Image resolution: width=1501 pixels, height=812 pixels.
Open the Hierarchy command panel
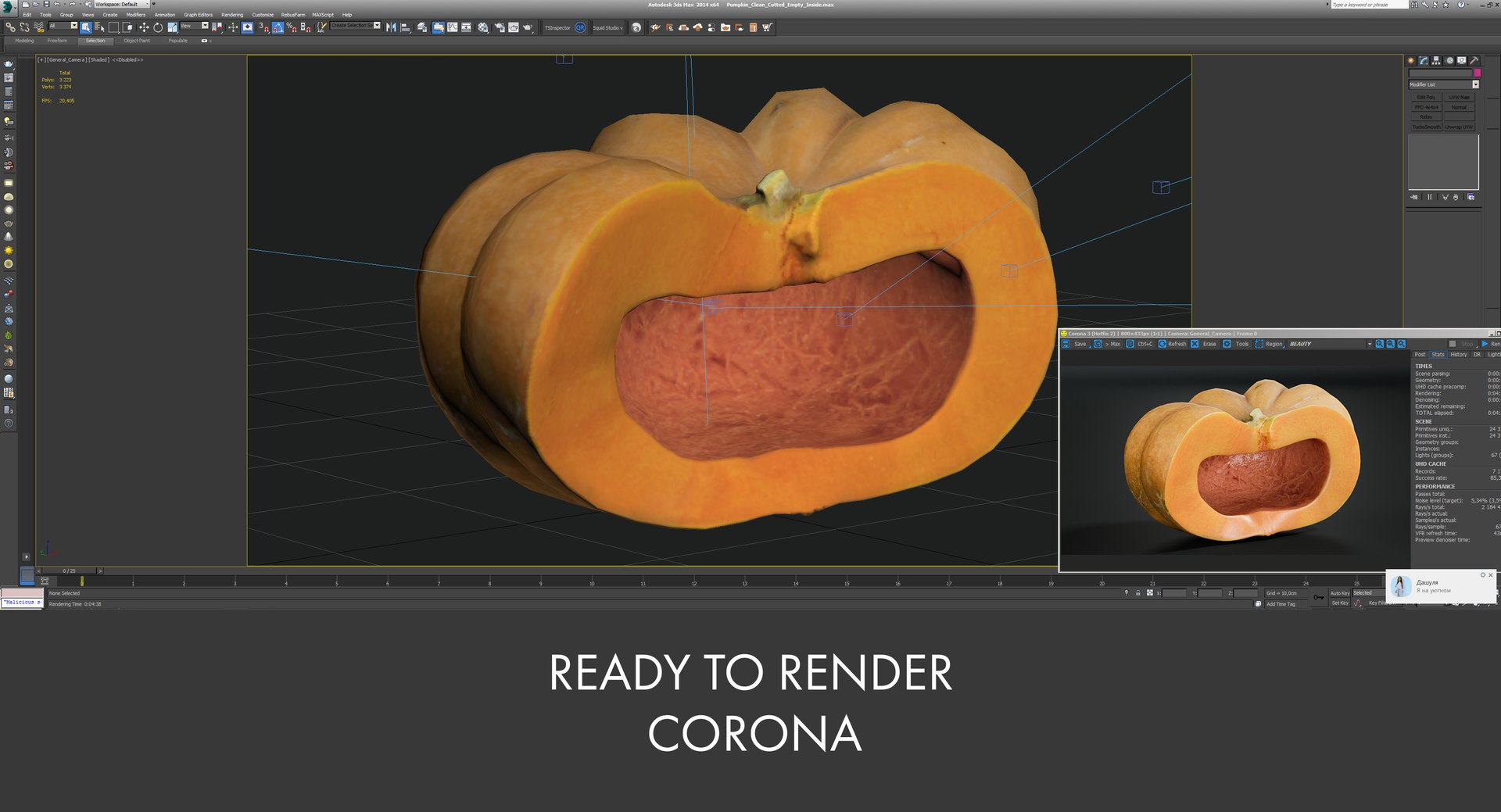pyautogui.click(x=1436, y=60)
